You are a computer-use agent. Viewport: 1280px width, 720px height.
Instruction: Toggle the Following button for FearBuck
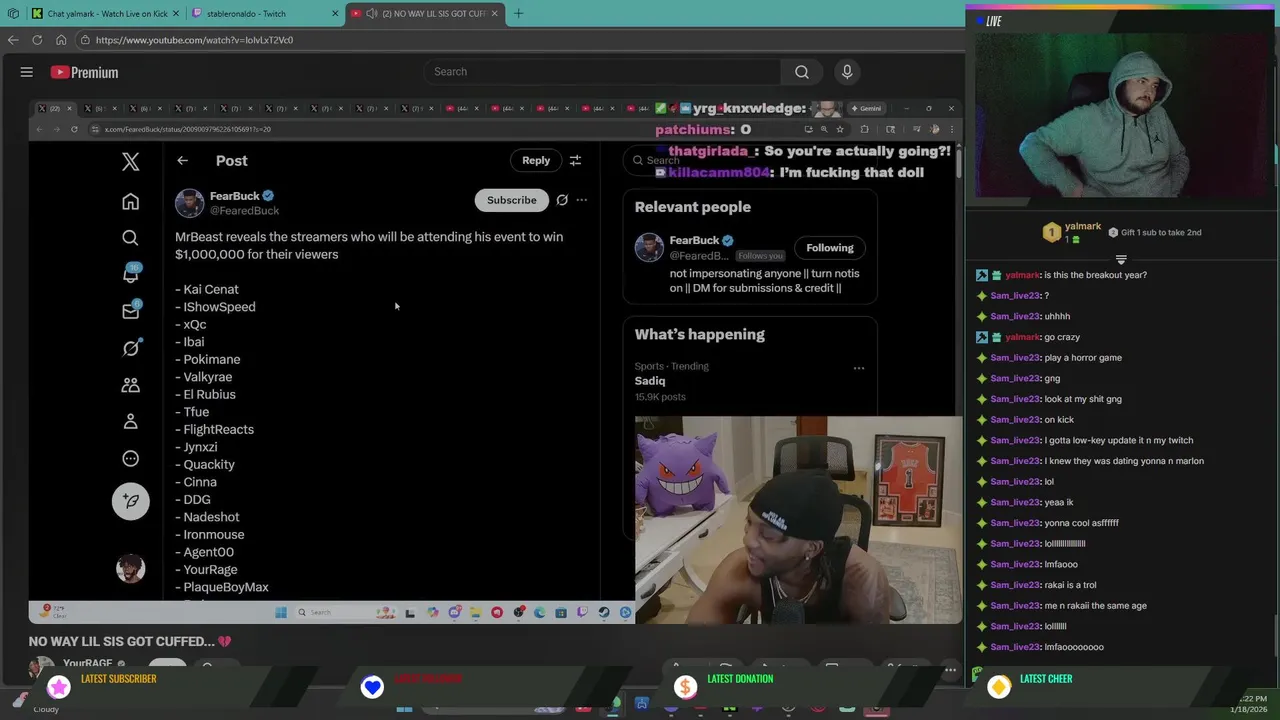(x=830, y=248)
